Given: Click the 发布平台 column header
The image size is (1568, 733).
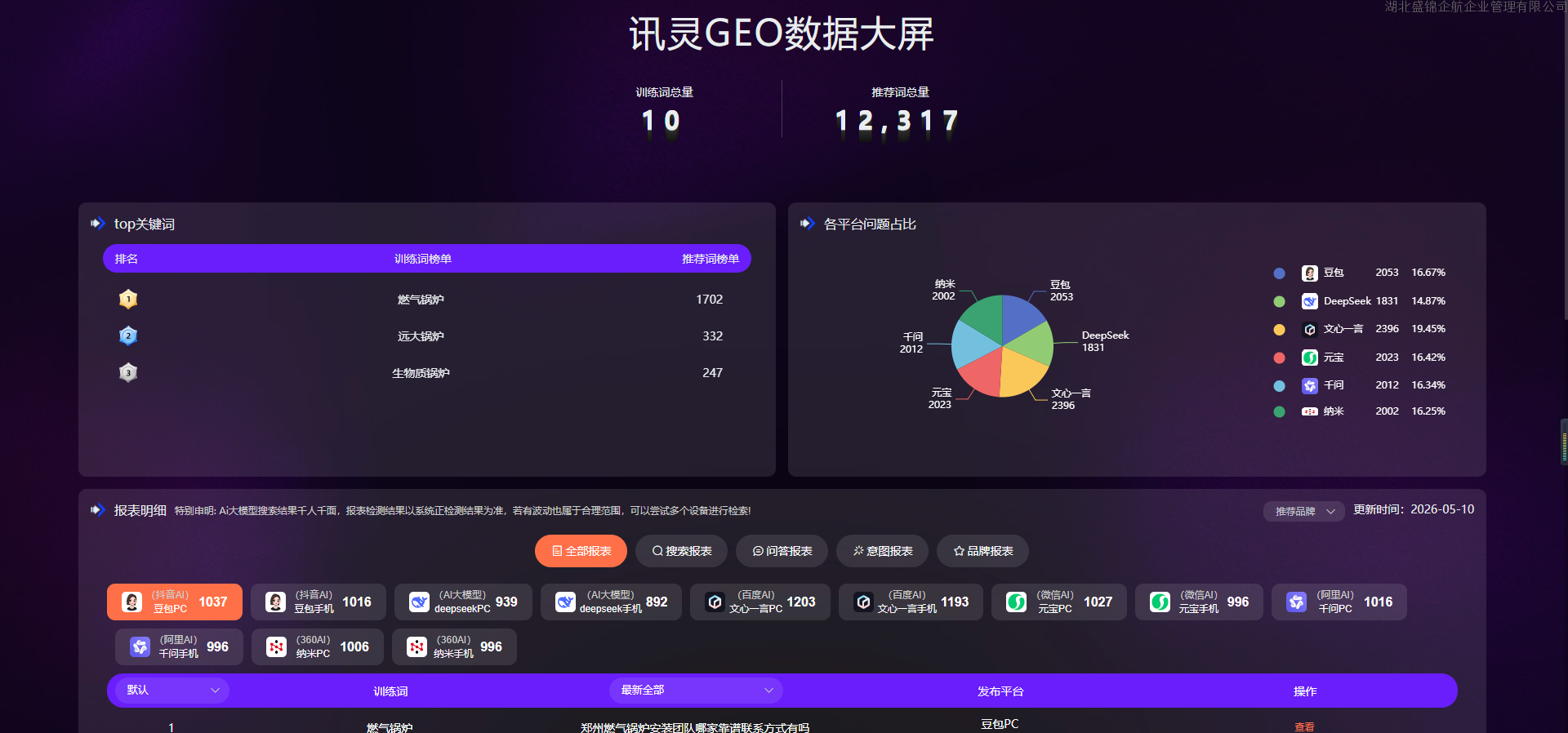Looking at the screenshot, I should (1000, 691).
